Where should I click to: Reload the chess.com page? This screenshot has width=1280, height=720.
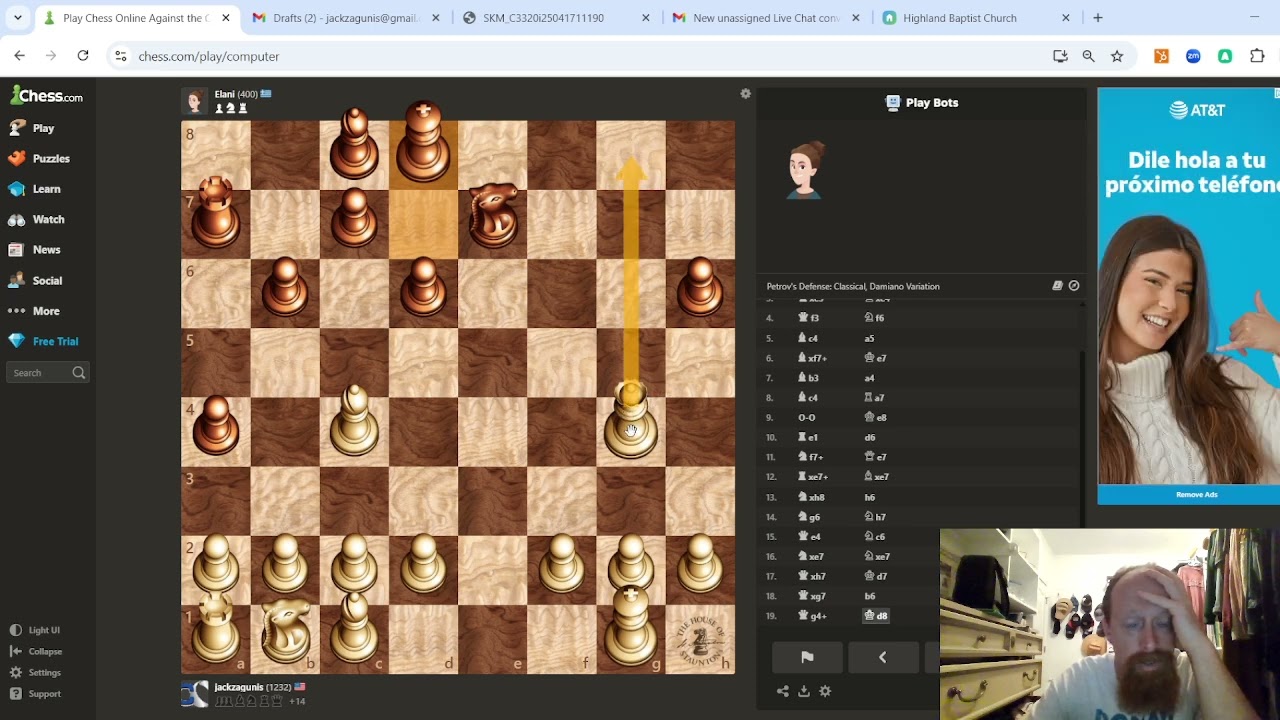[x=83, y=56]
